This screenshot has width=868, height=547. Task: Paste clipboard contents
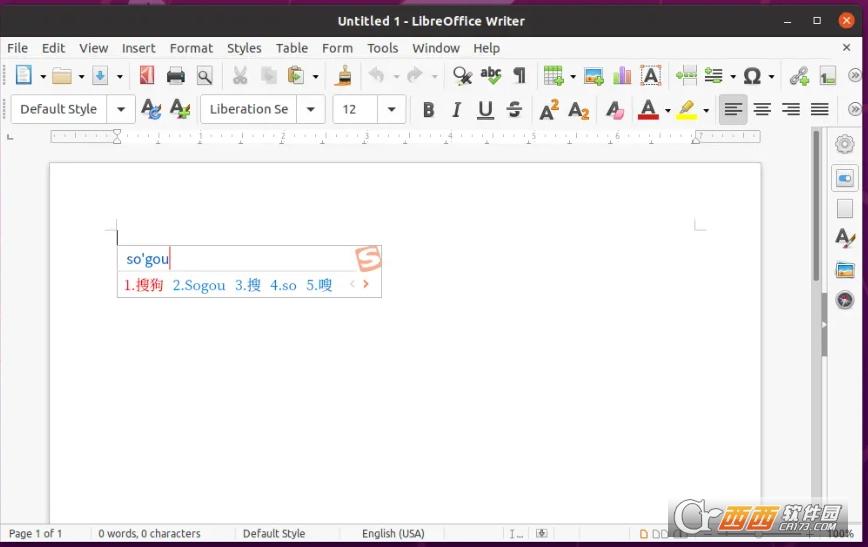pos(296,76)
